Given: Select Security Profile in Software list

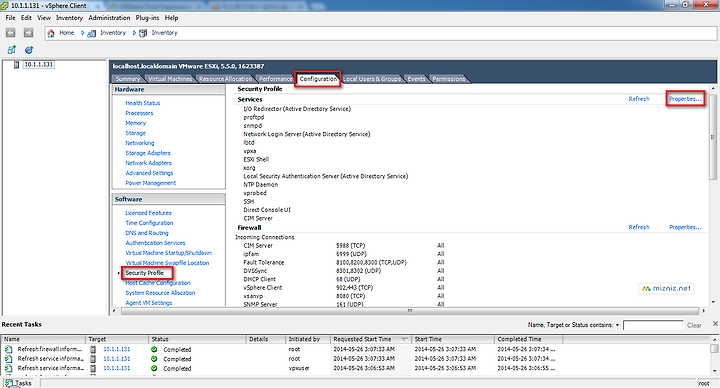Looking at the screenshot, I should point(145,273).
